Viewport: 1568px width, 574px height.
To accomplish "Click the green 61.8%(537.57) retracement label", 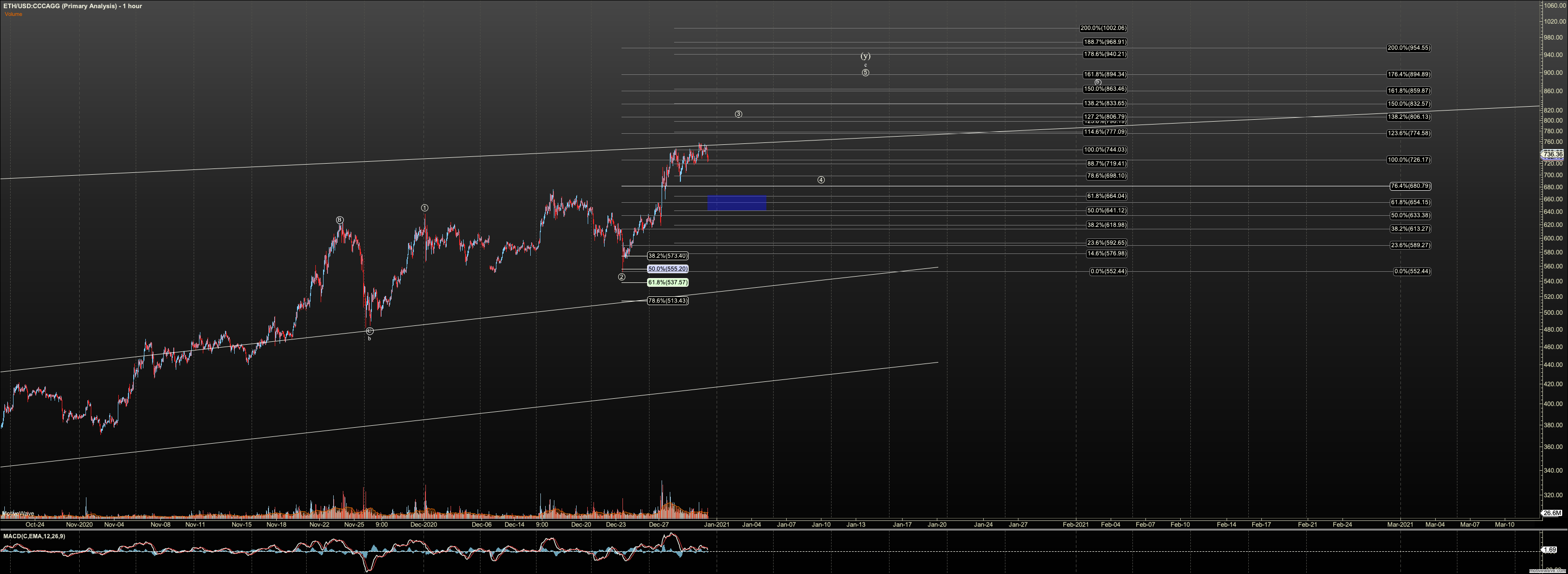I will (668, 282).
